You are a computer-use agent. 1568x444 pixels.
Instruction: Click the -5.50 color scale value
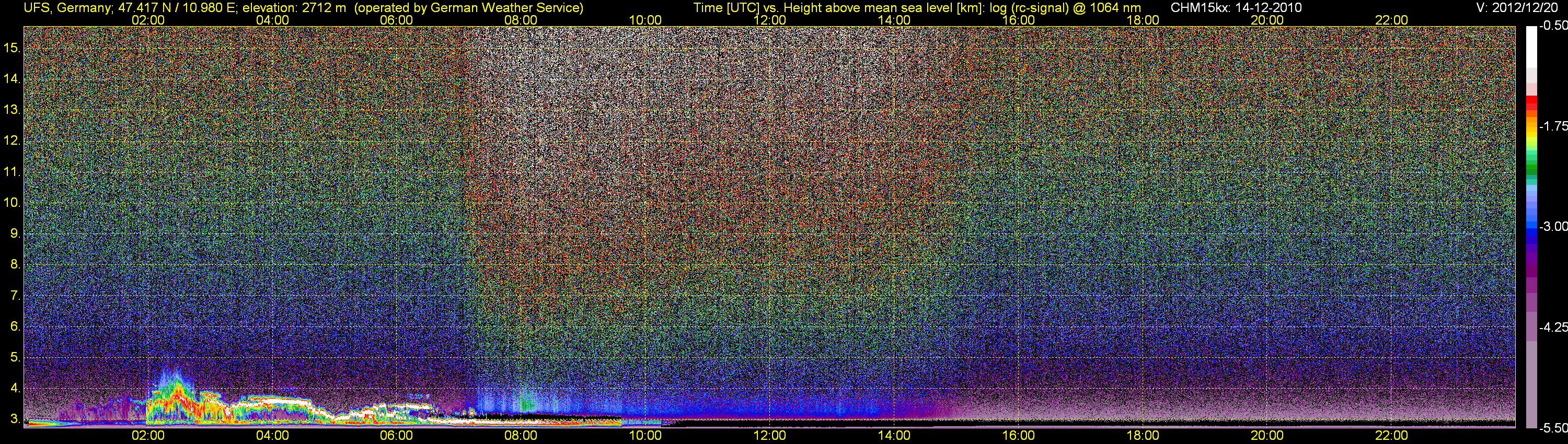tap(1553, 428)
